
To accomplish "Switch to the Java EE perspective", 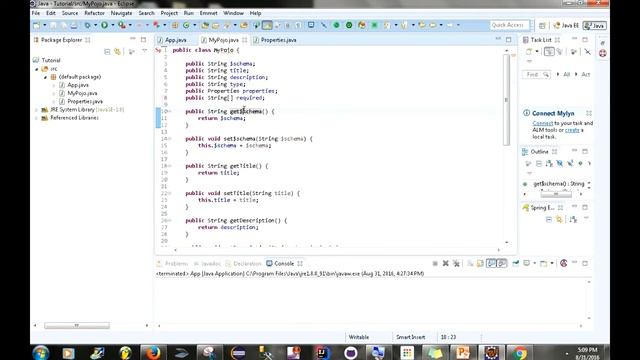I will pos(566,25).
